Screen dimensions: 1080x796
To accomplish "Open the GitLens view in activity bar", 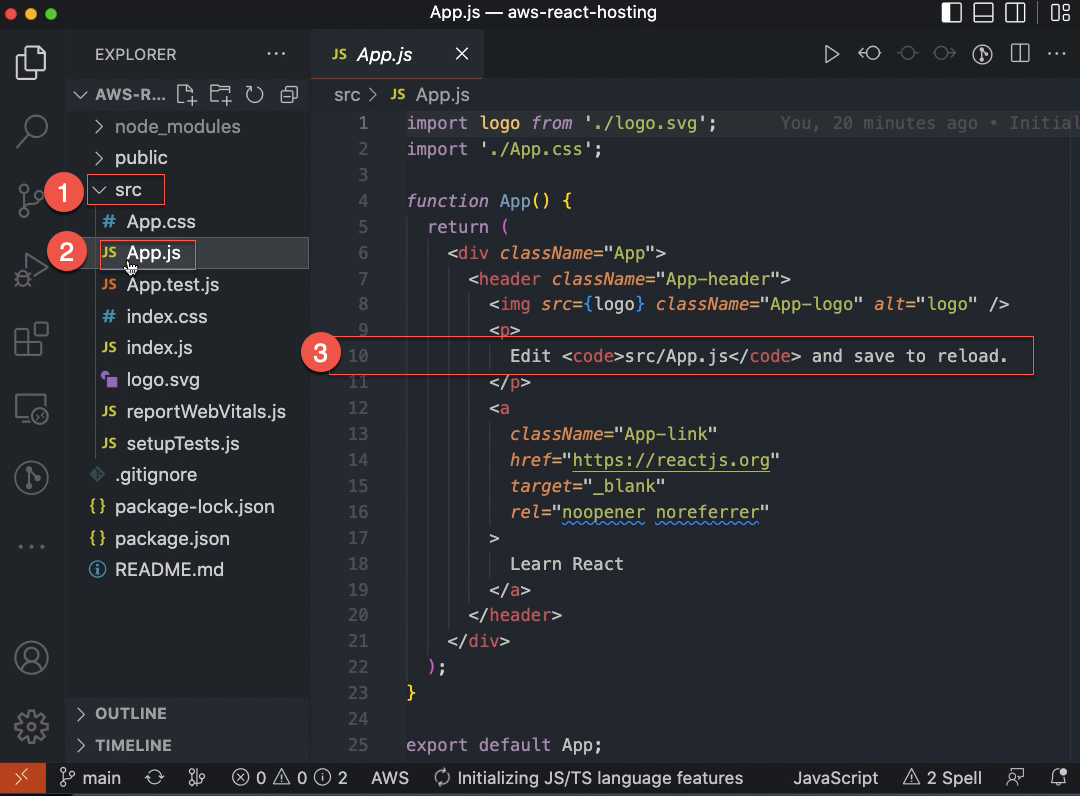I will click(x=31, y=477).
